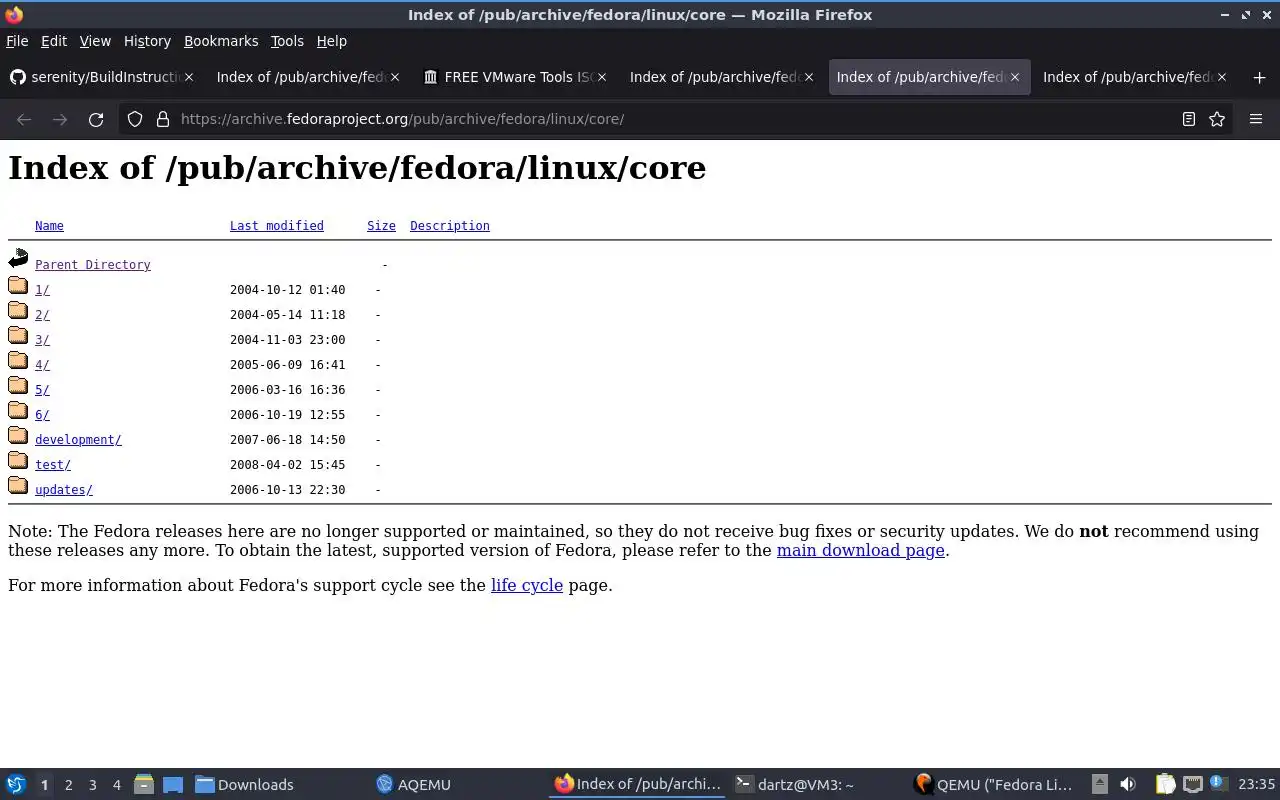Click the folder icon next to 5/
The height and width of the screenshot is (800, 1280).
point(18,385)
